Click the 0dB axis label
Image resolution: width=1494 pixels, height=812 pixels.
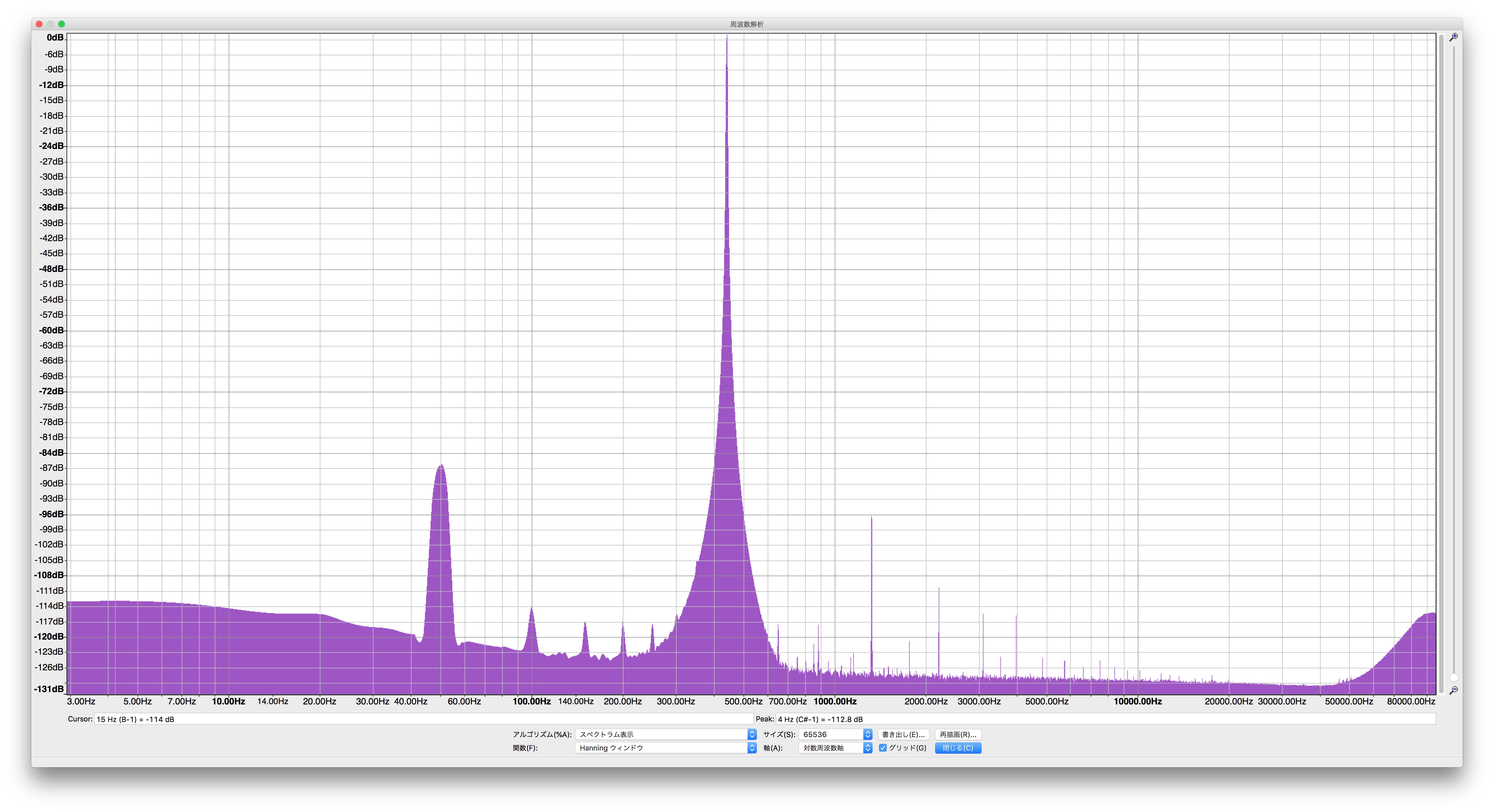[x=55, y=38]
